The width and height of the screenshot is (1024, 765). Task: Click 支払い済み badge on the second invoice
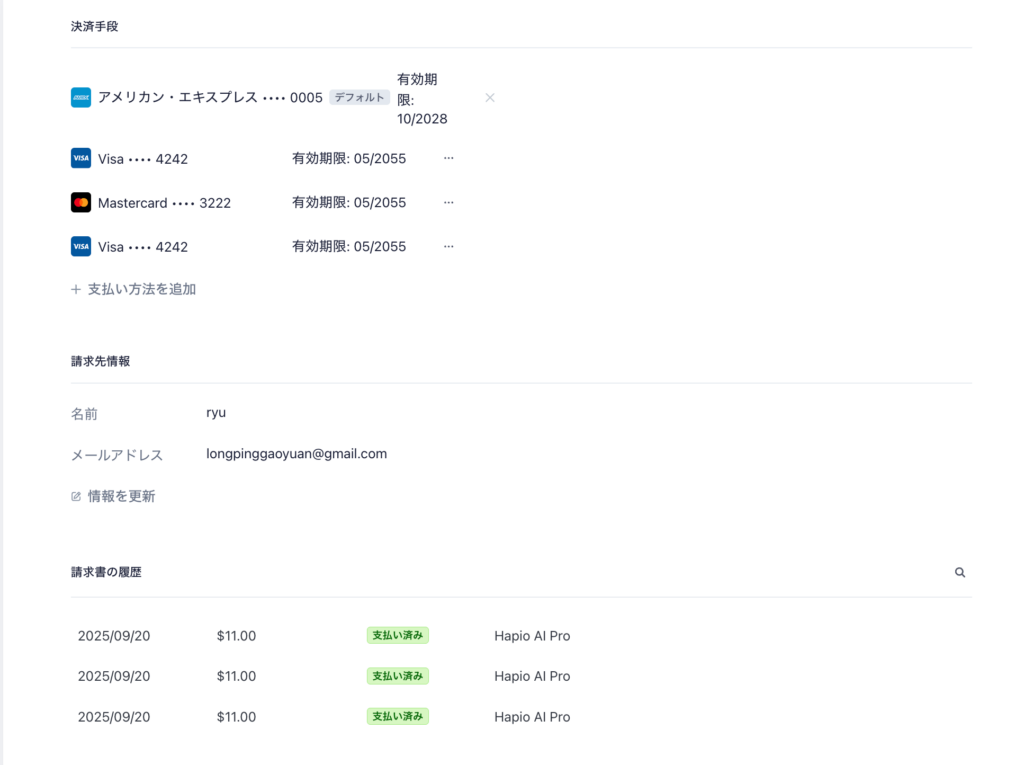[398, 676]
